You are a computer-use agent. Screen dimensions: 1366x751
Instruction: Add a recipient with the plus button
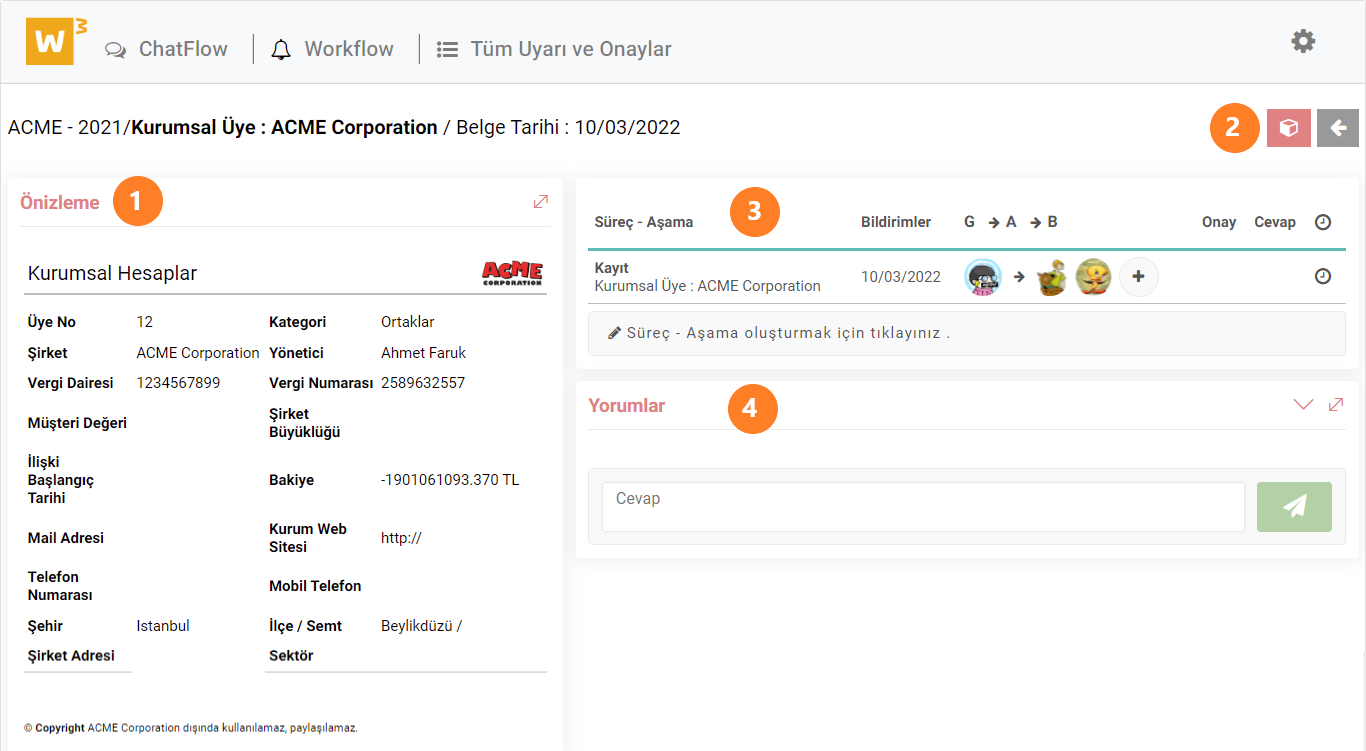coord(1138,277)
